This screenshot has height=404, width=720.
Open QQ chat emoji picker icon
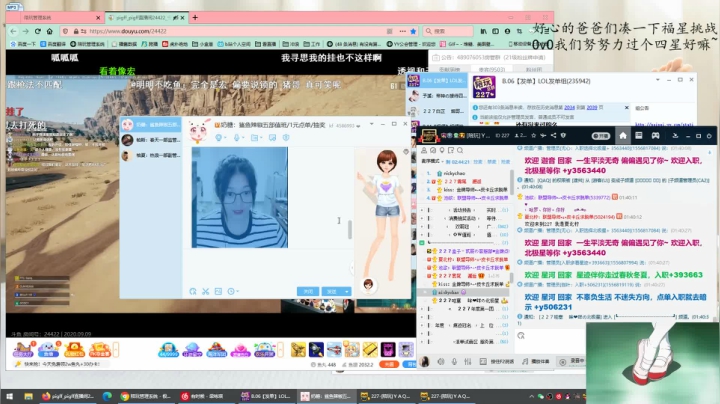193,292
